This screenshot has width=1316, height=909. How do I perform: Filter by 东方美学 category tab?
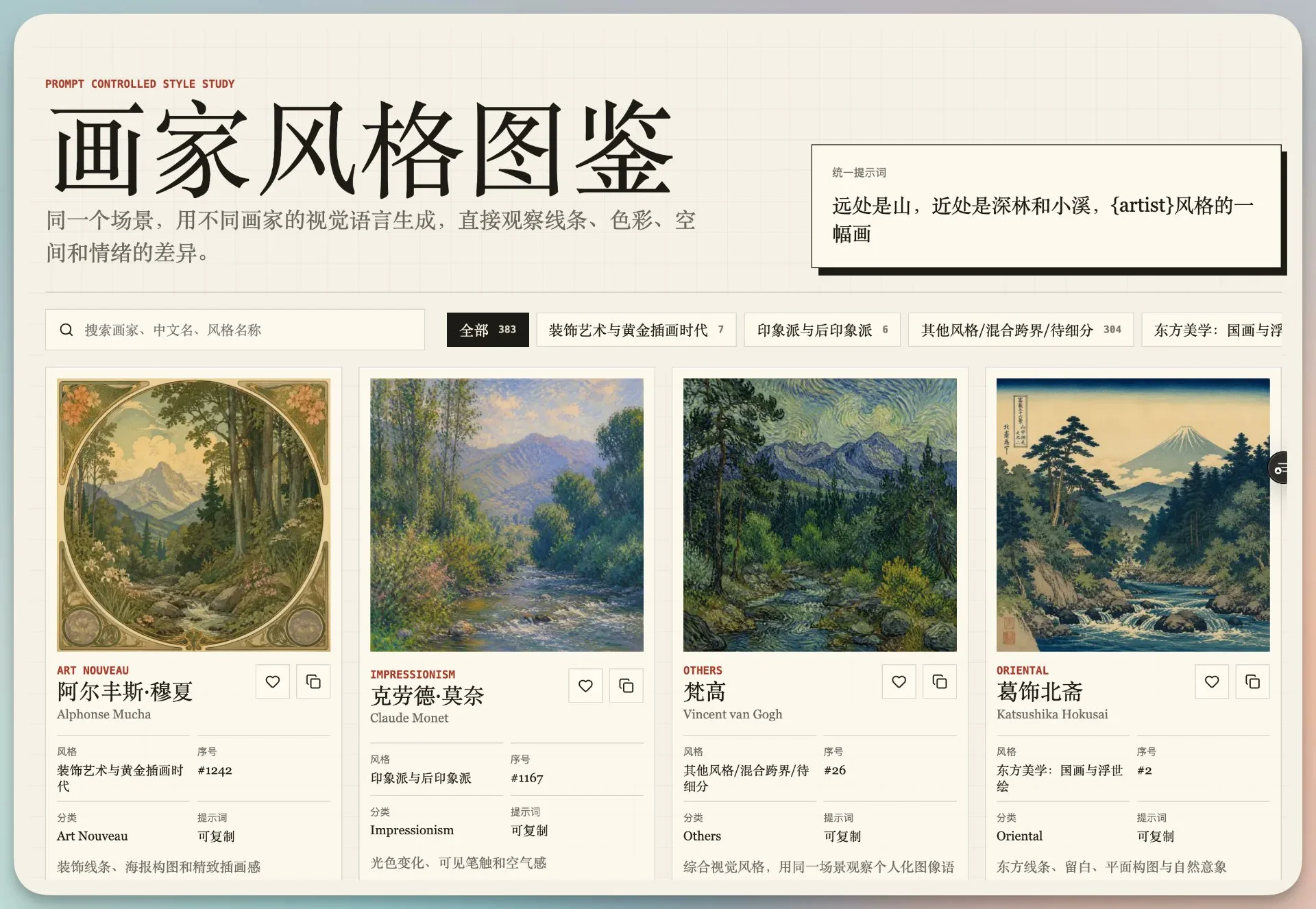pyautogui.click(x=1212, y=330)
